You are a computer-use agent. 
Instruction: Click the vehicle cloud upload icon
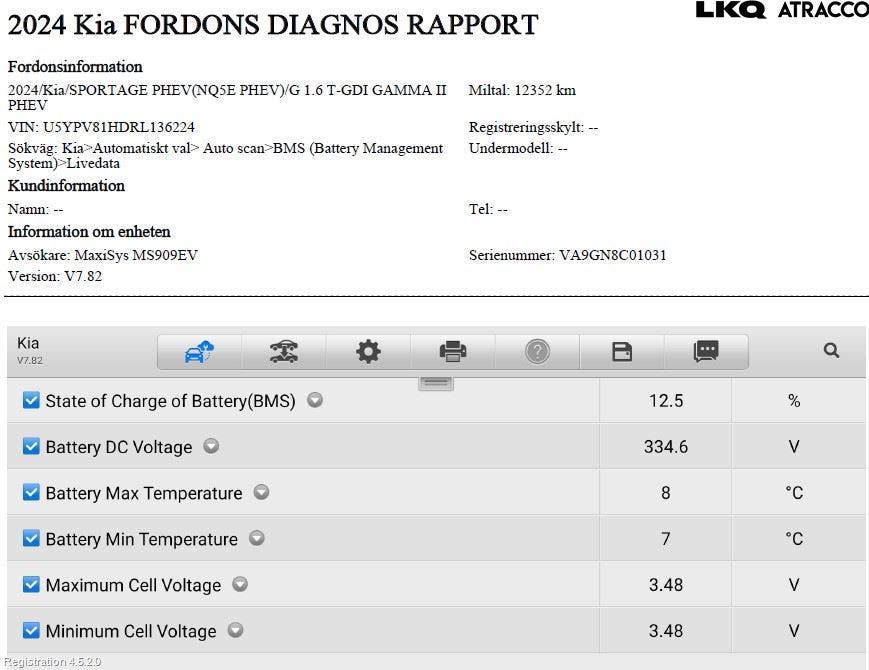click(x=199, y=351)
